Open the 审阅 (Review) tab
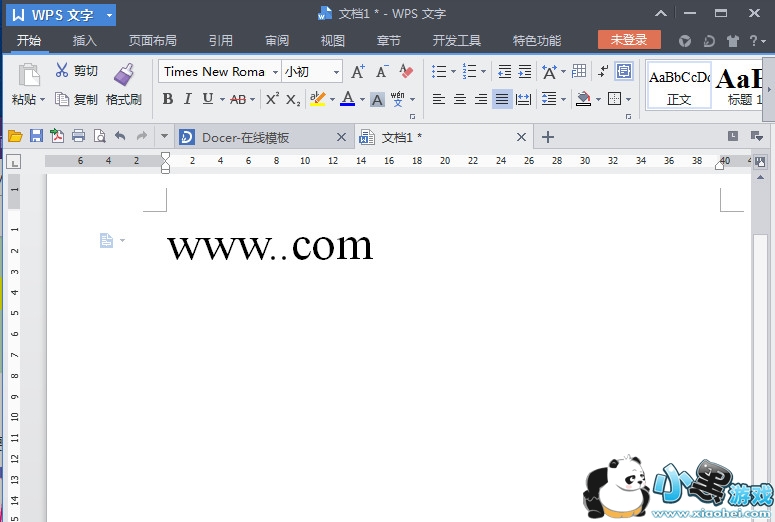This screenshot has height=522, width=775. [277, 41]
